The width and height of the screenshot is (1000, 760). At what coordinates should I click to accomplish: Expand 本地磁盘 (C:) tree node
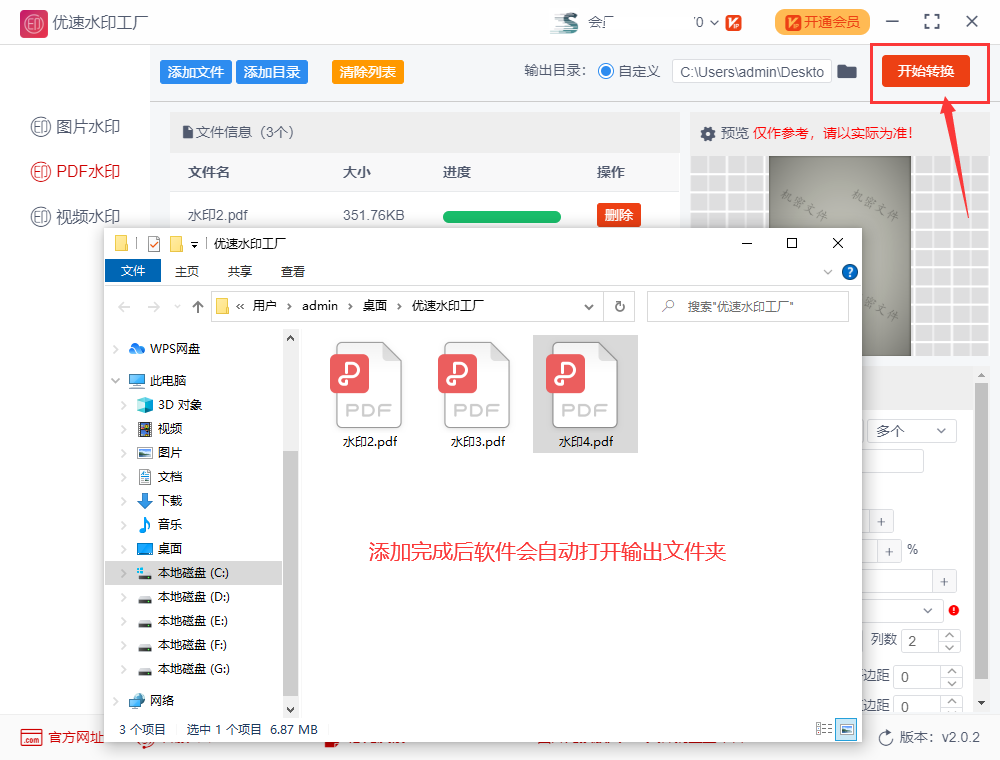[x=124, y=573]
